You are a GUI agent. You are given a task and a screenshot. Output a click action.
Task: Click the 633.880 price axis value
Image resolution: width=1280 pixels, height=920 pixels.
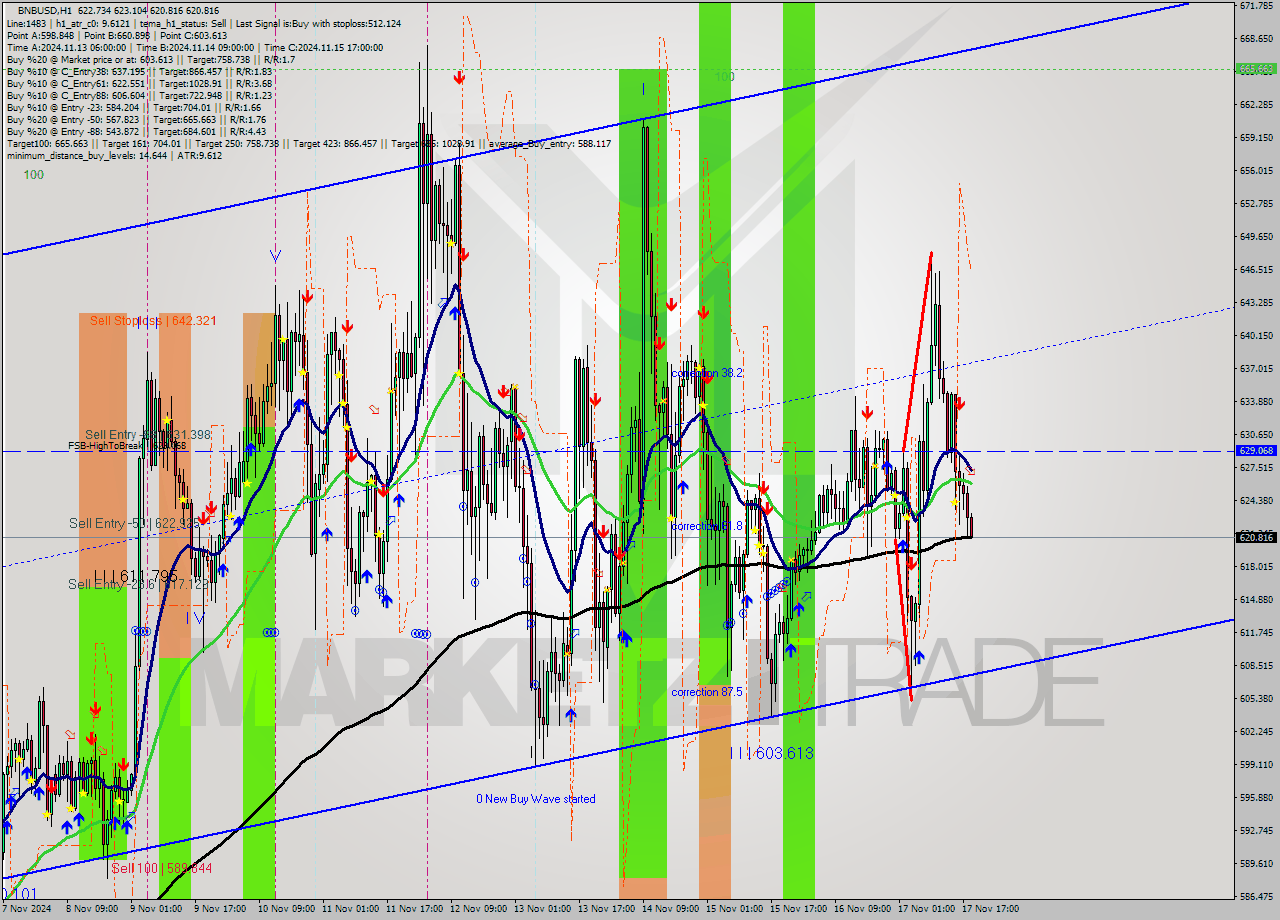[1256, 401]
